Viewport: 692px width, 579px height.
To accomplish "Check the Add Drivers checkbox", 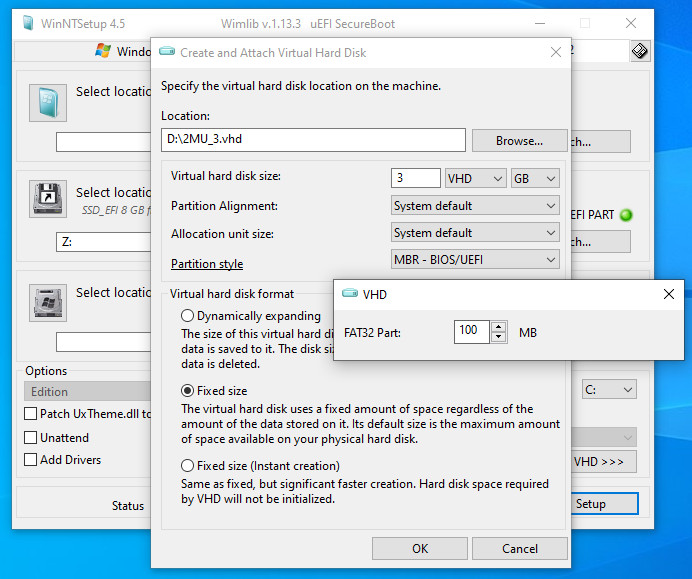I will tap(30, 460).
